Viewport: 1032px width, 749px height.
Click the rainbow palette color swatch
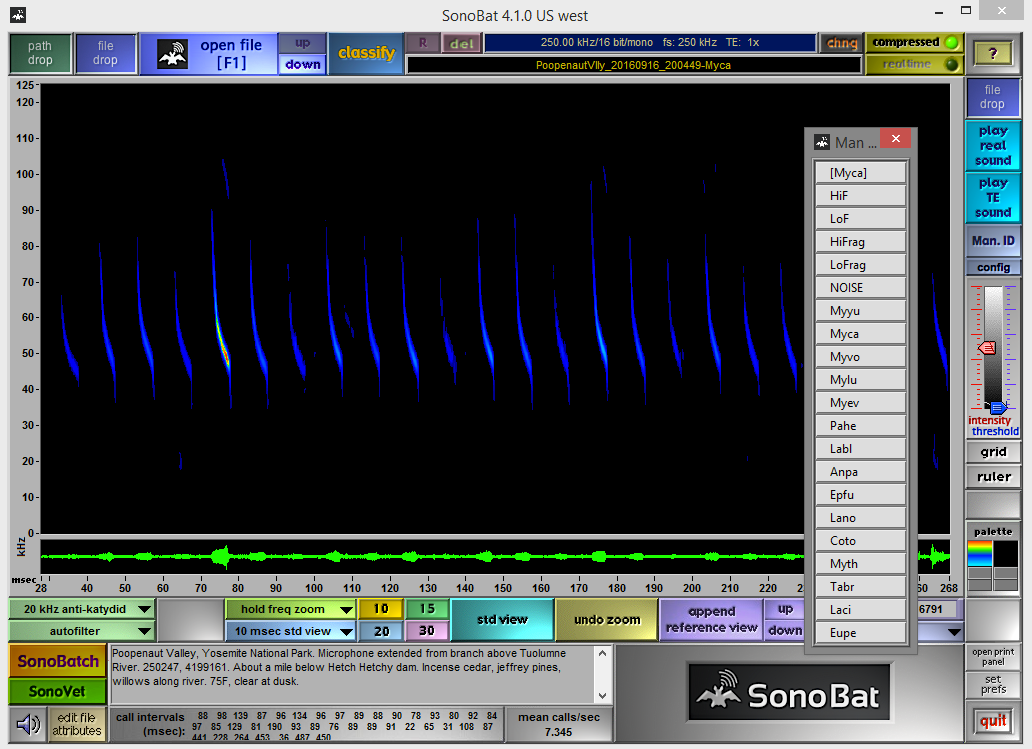pos(979,553)
